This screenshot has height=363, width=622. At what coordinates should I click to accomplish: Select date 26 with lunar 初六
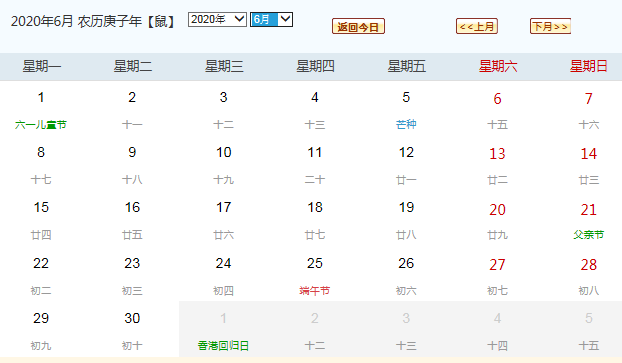(406, 276)
